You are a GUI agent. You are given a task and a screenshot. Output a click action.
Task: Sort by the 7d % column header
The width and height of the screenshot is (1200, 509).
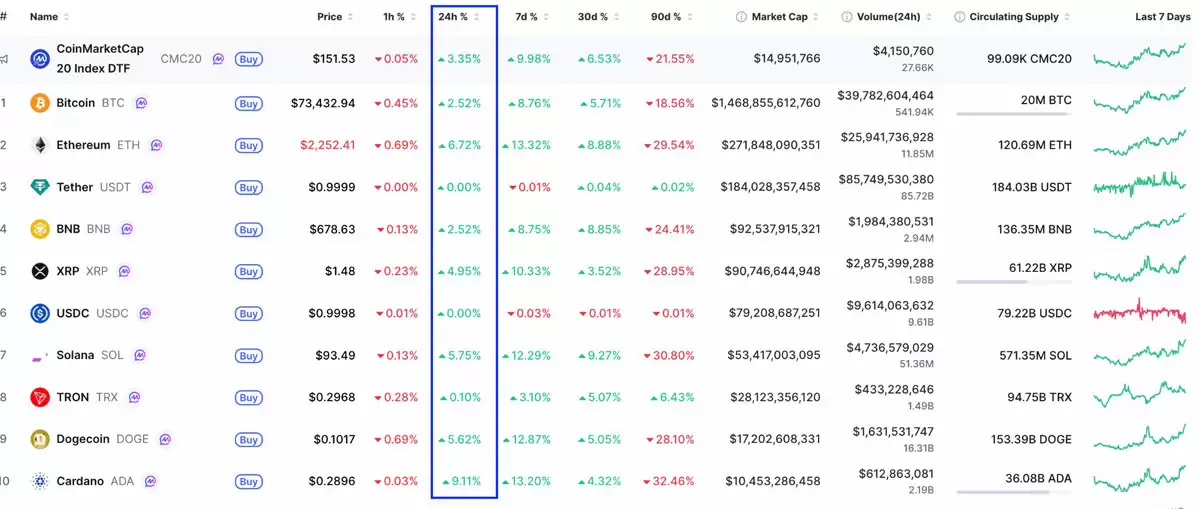526,17
